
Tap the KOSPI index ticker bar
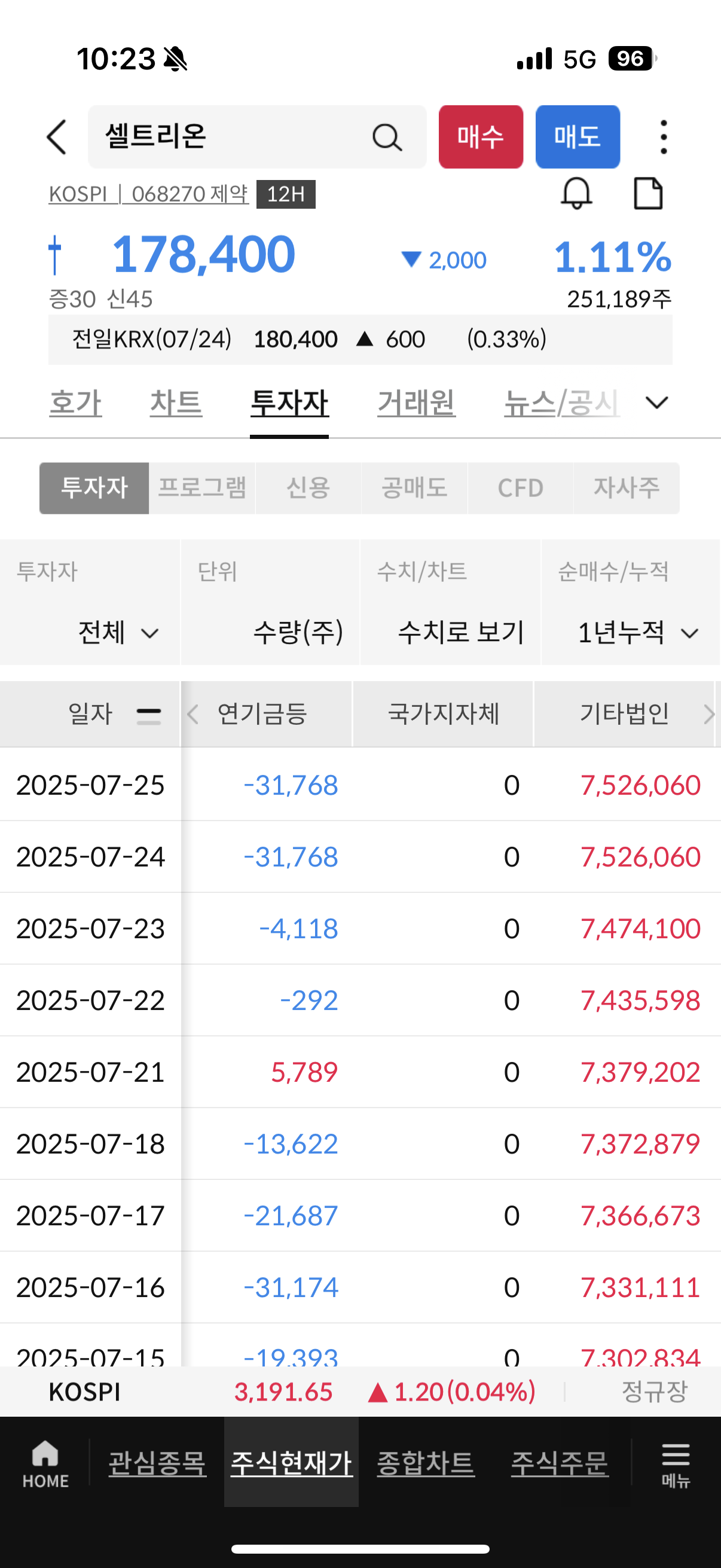pos(360,1392)
